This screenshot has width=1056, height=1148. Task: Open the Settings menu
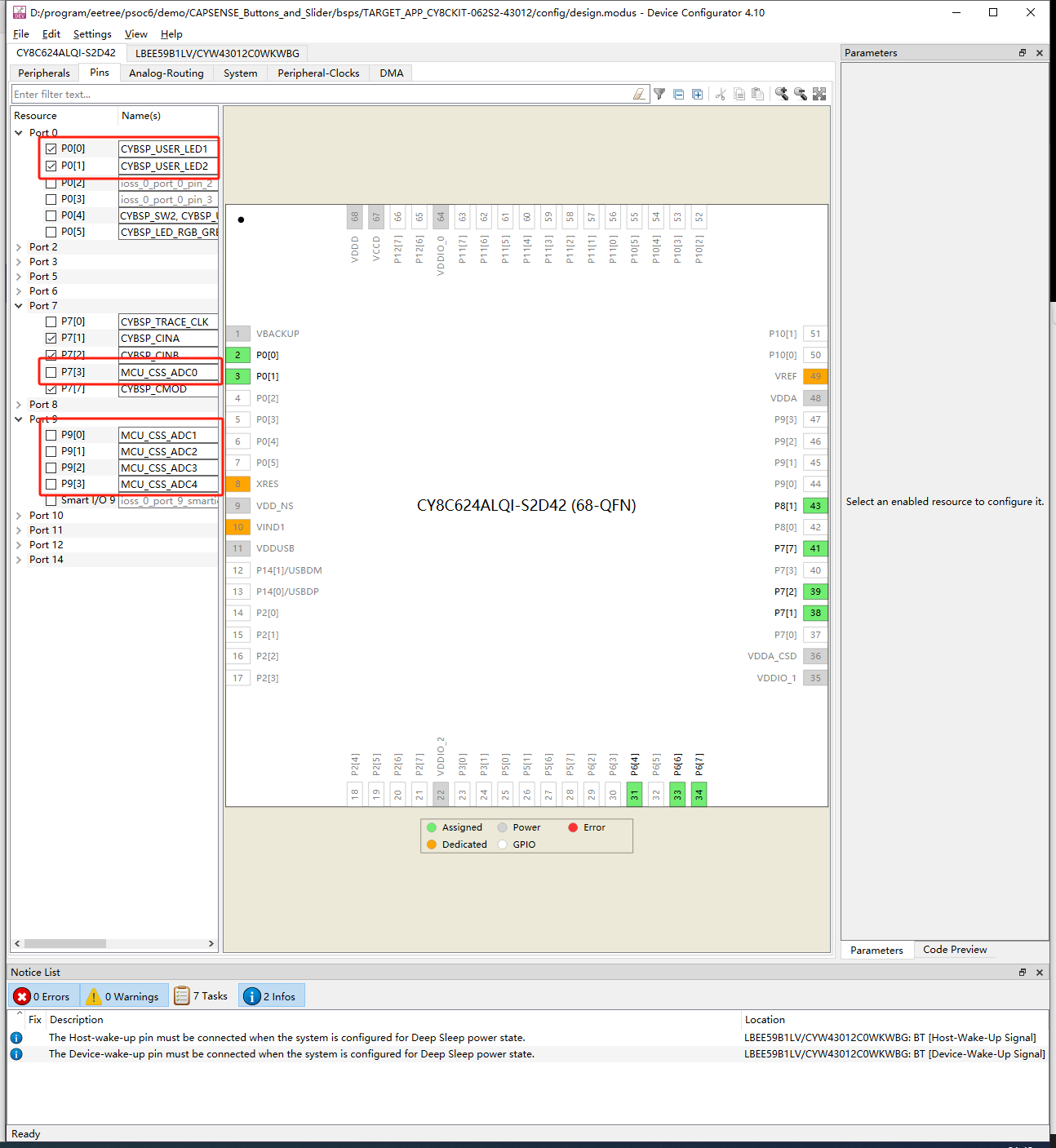pos(92,34)
